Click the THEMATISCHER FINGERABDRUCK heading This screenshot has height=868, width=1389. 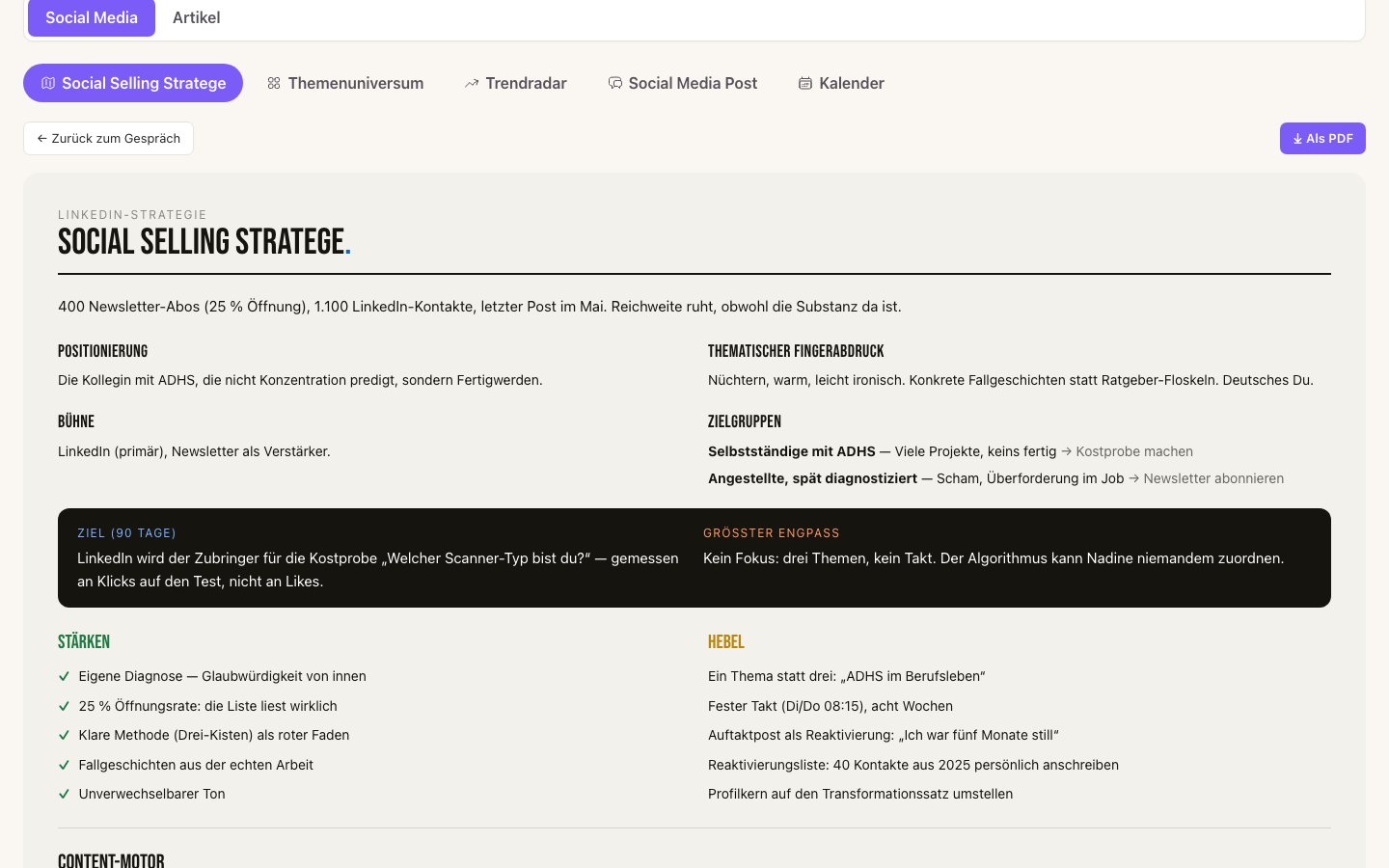pyautogui.click(x=796, y=351)
